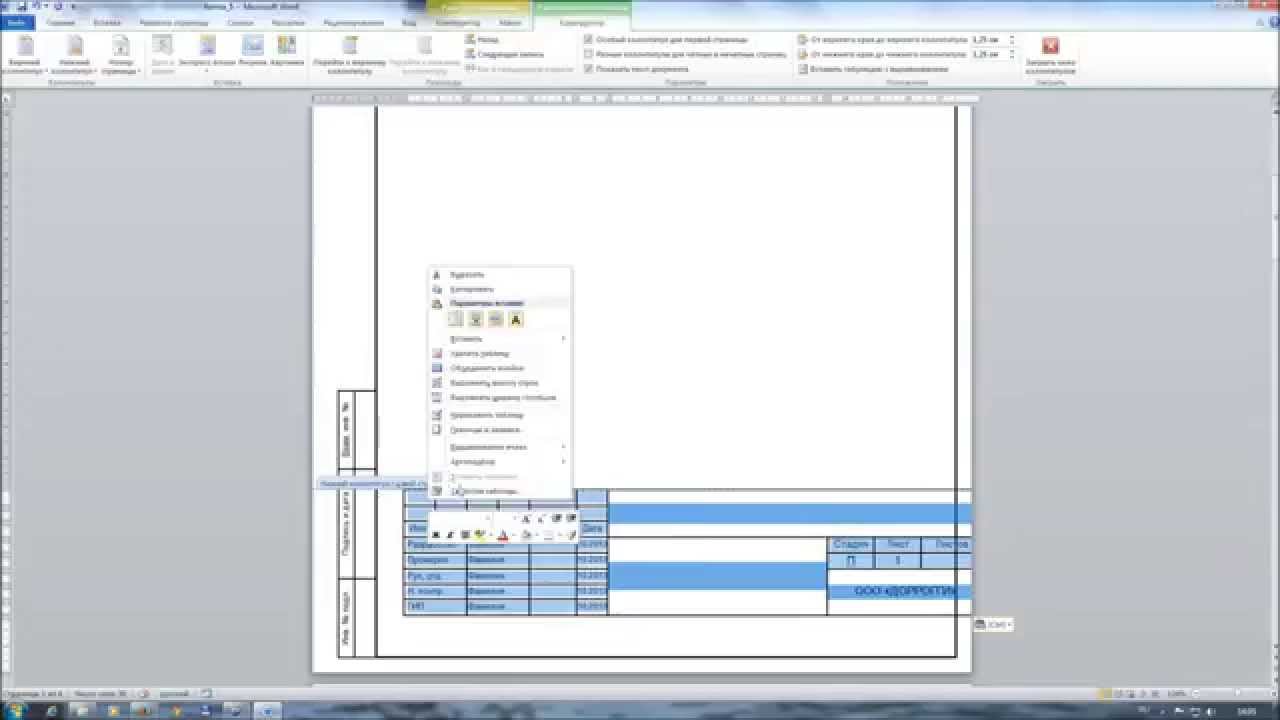
Task: Open the (Ctrl) paste options tag
Action: (993, 624)
